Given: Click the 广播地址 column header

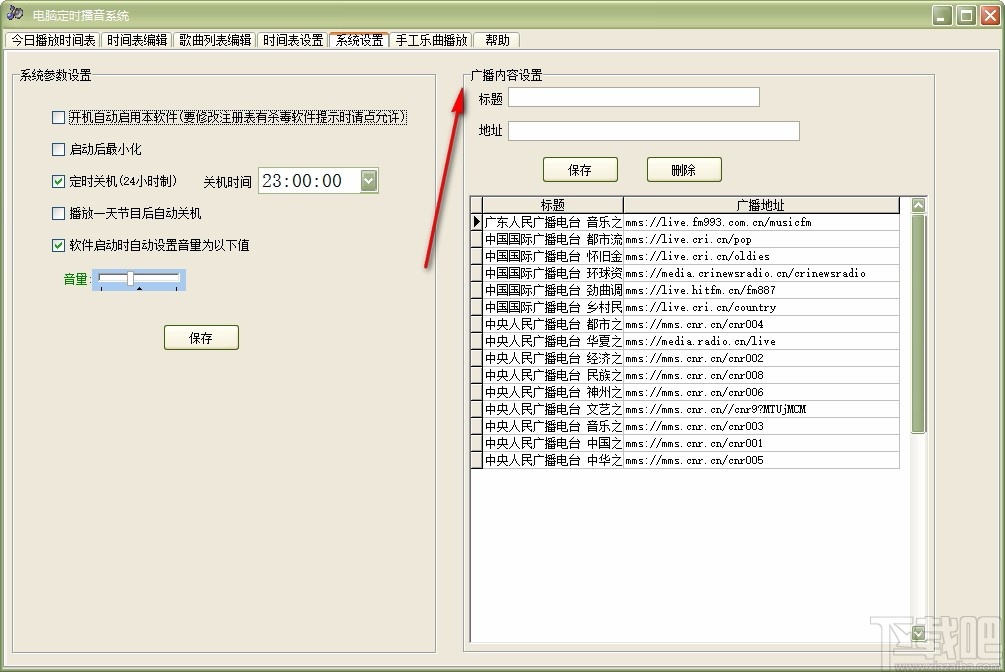Looking at the screenshot, I should tap(761, 205).
